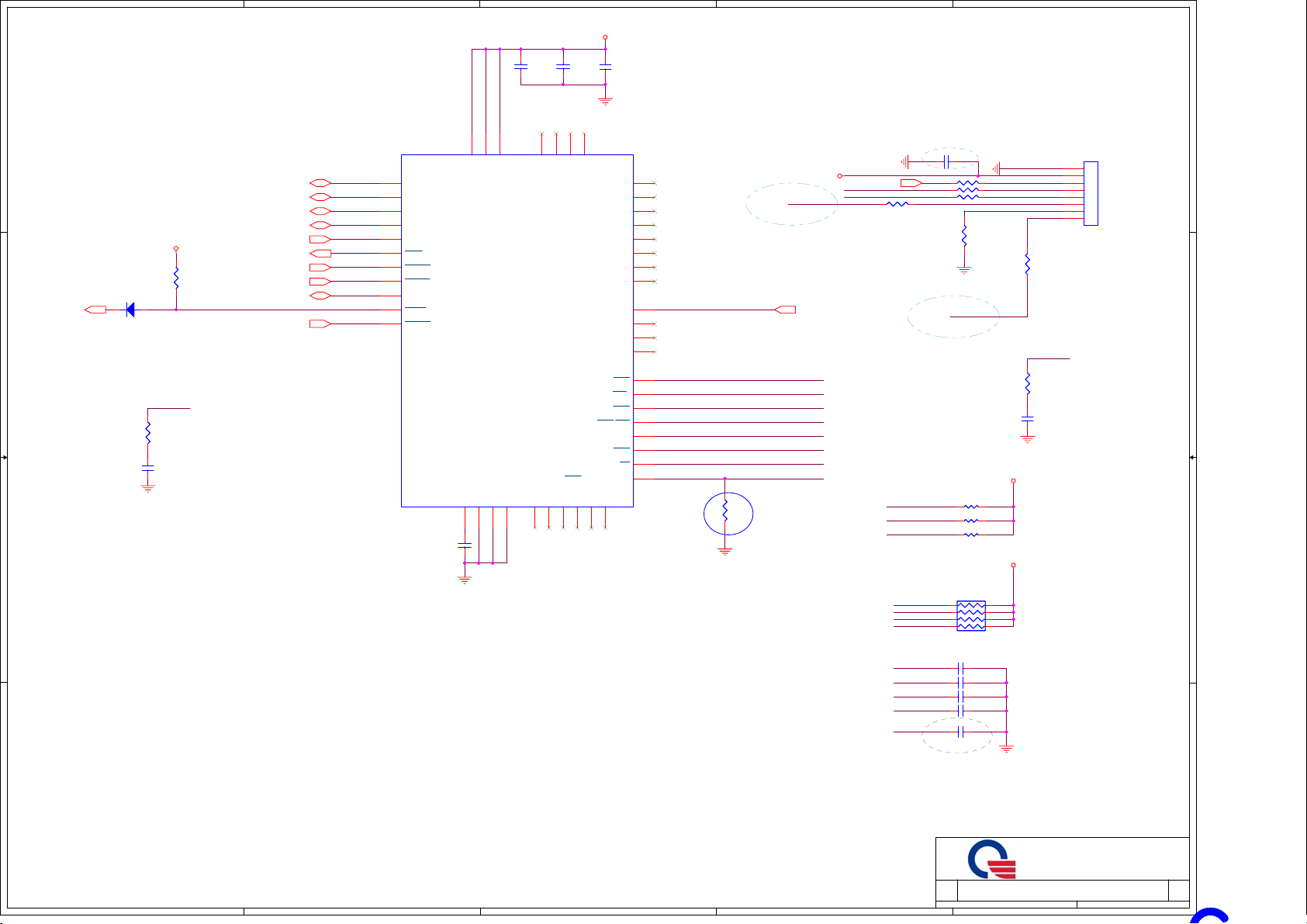Viewport: 1307px width, 924px height.
Task: Select the boxed four-resistor network
Action: tap(971, 615)
